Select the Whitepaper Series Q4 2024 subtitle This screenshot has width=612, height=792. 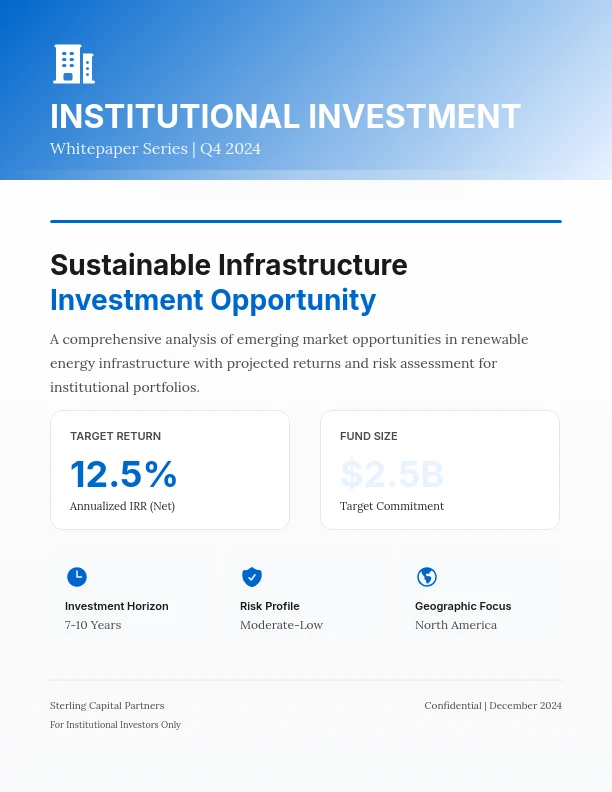pos(155,149)
